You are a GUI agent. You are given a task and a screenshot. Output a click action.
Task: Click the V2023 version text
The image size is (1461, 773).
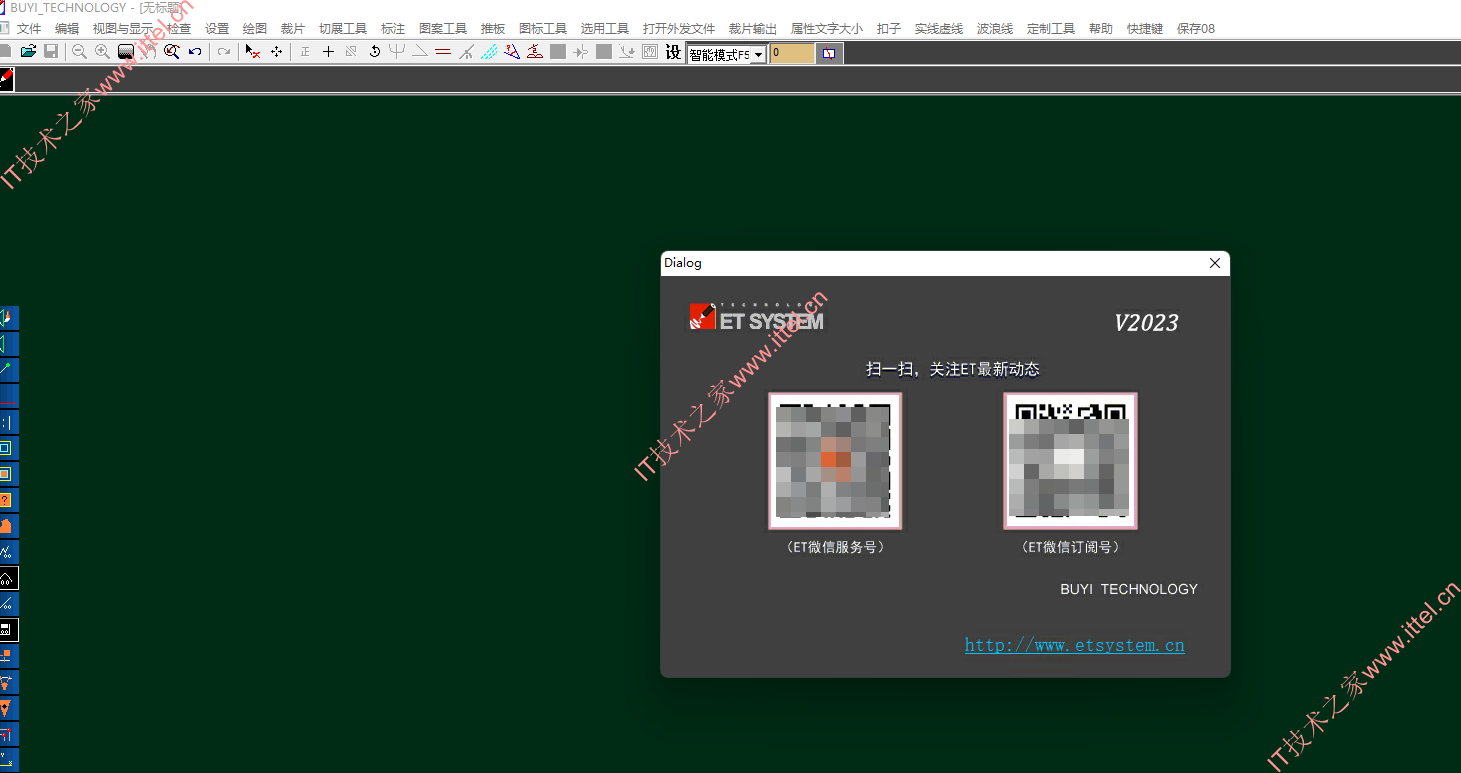click(1146, 323)
